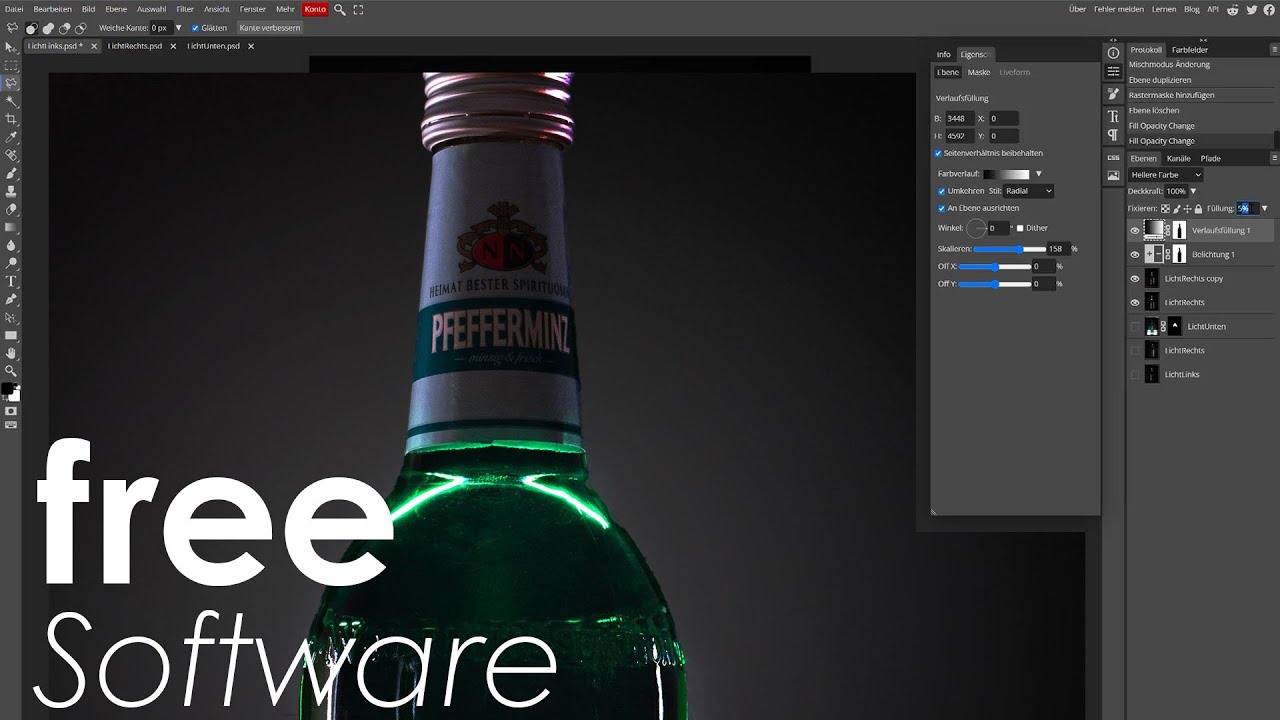Select the Gradient tool
1280x720 pixels.
click(x=11, y=227)
